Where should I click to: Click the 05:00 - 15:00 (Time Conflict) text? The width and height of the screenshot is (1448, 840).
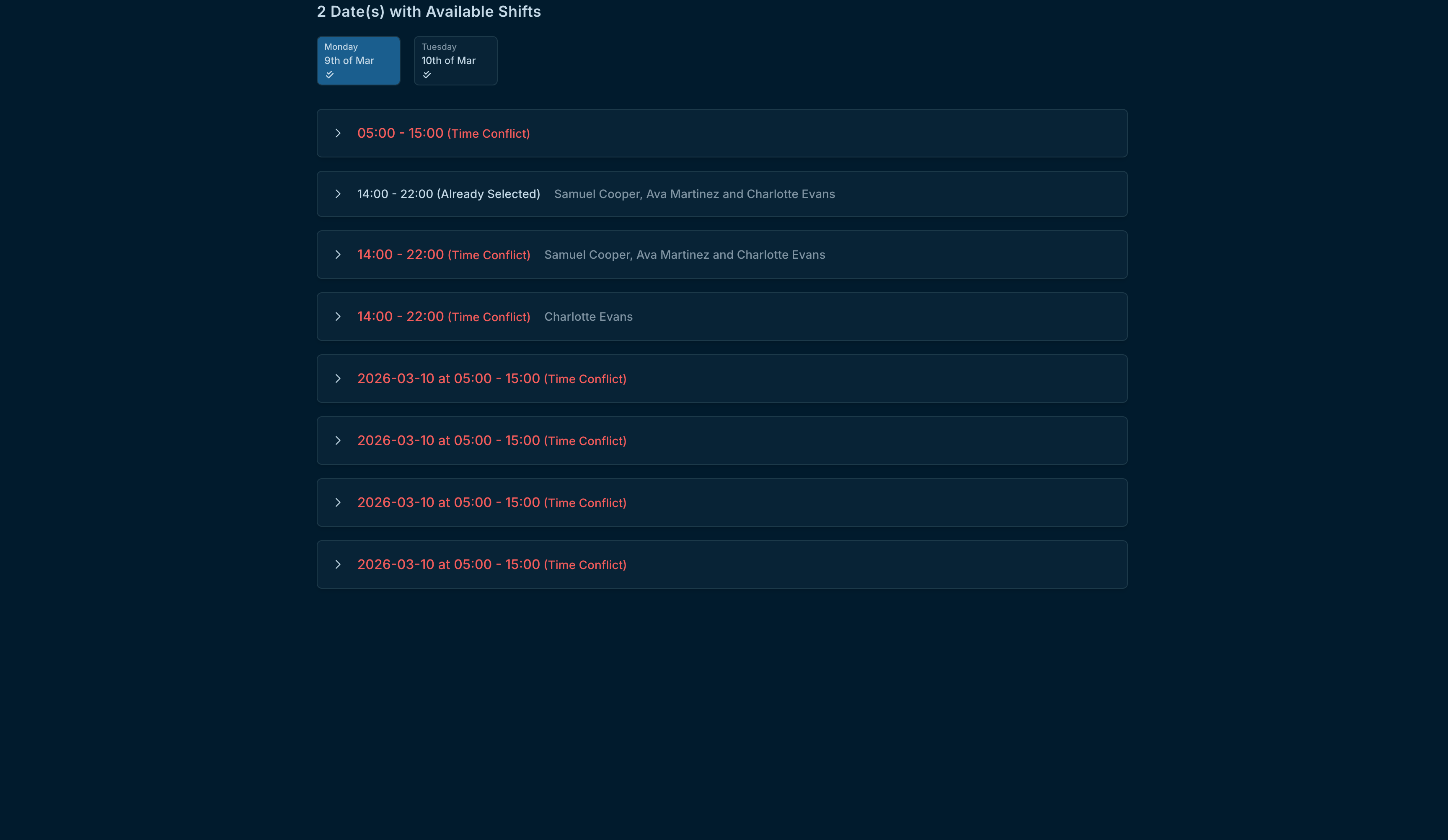click(x=443, y=133)
